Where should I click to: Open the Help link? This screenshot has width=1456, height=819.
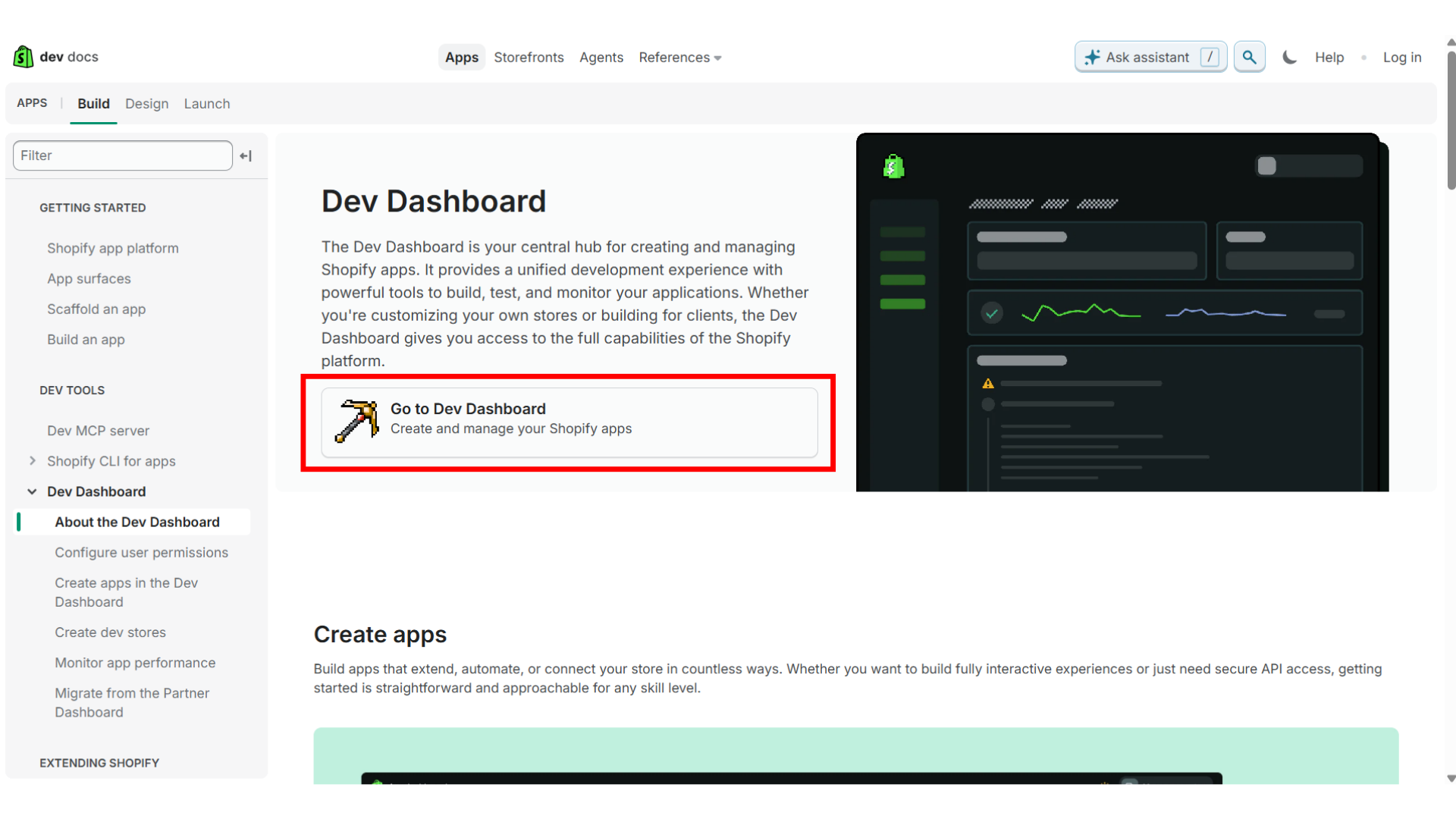pyautogui.click(x=1329, y=58)
